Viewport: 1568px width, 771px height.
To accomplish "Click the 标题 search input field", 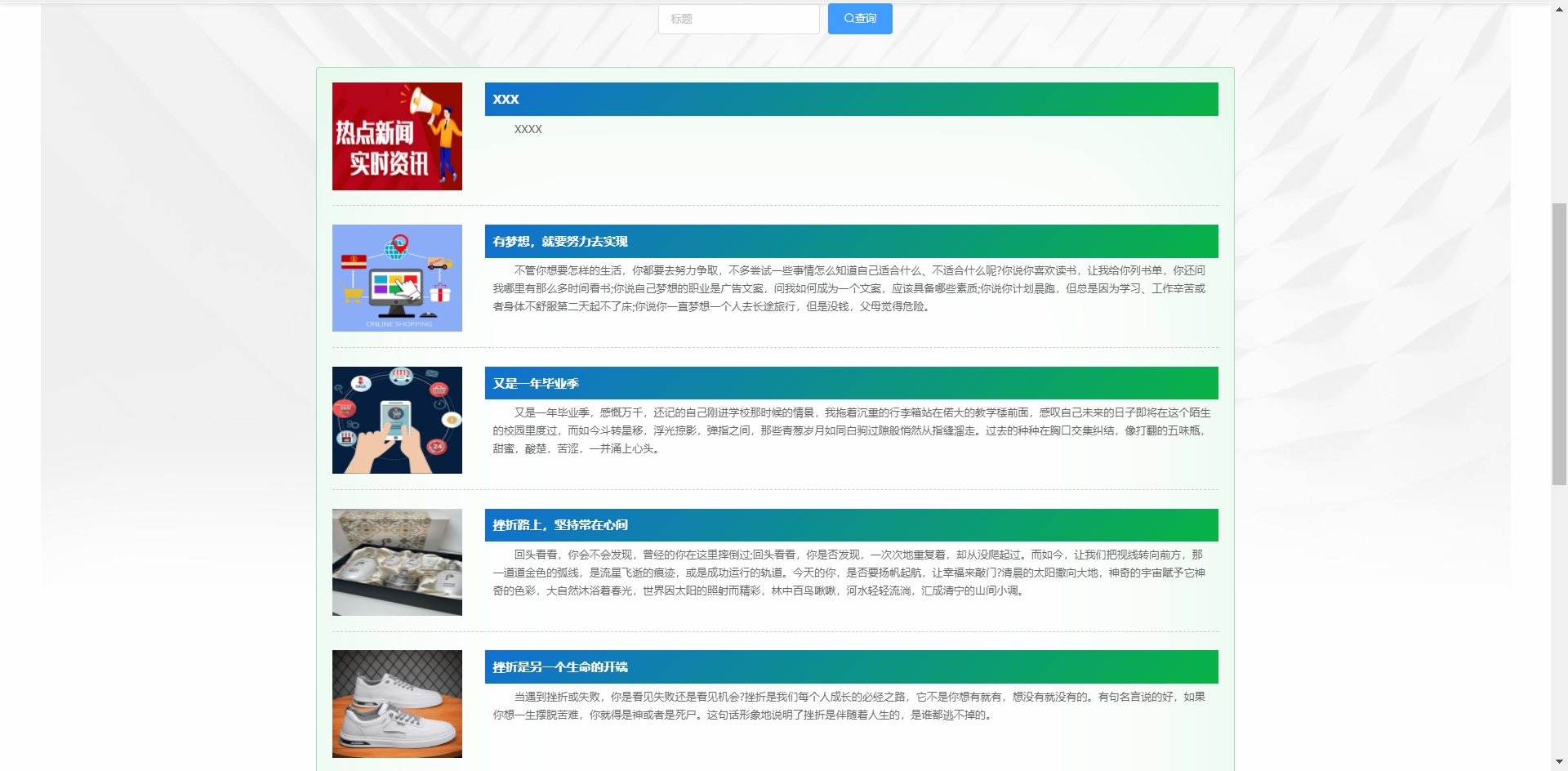I will tap(738, 19).
